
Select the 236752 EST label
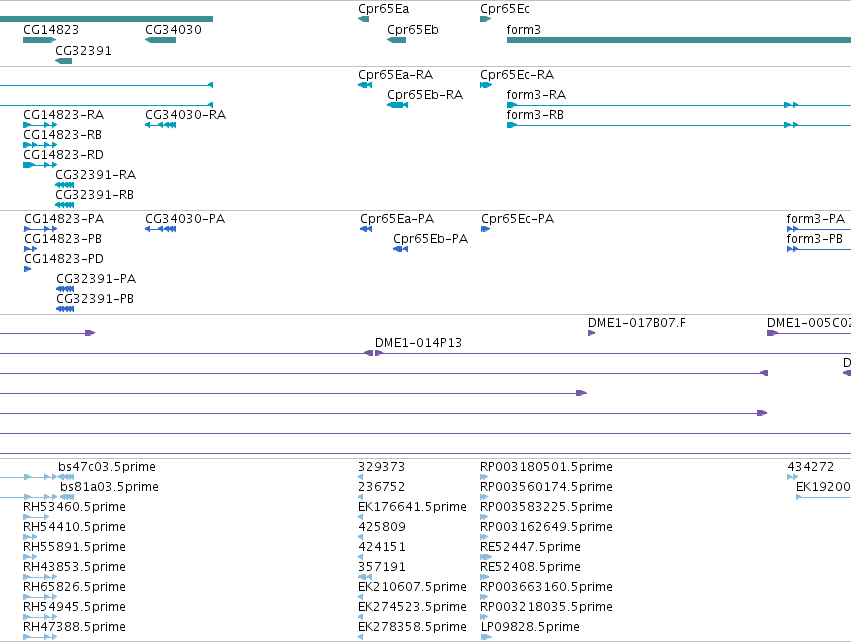382,487
